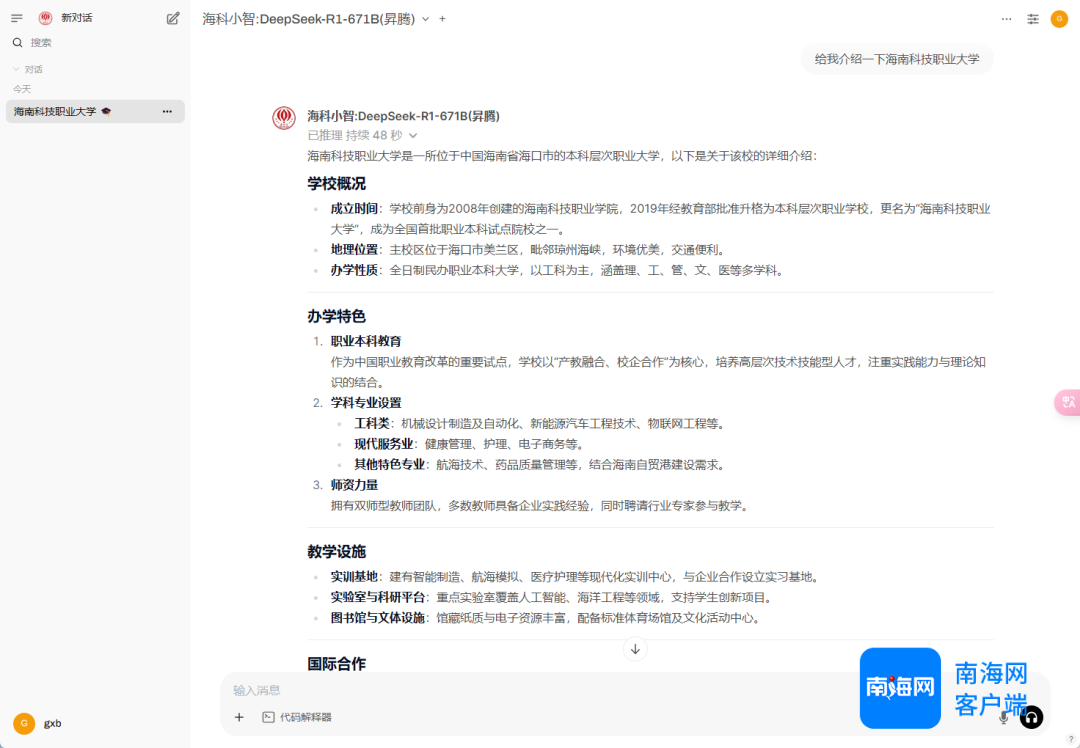Click the response model name 海科小智:DeepSeek-R1-671B(昇腾)
This screenshot has height=748, width=1080.
click(404, 116)
